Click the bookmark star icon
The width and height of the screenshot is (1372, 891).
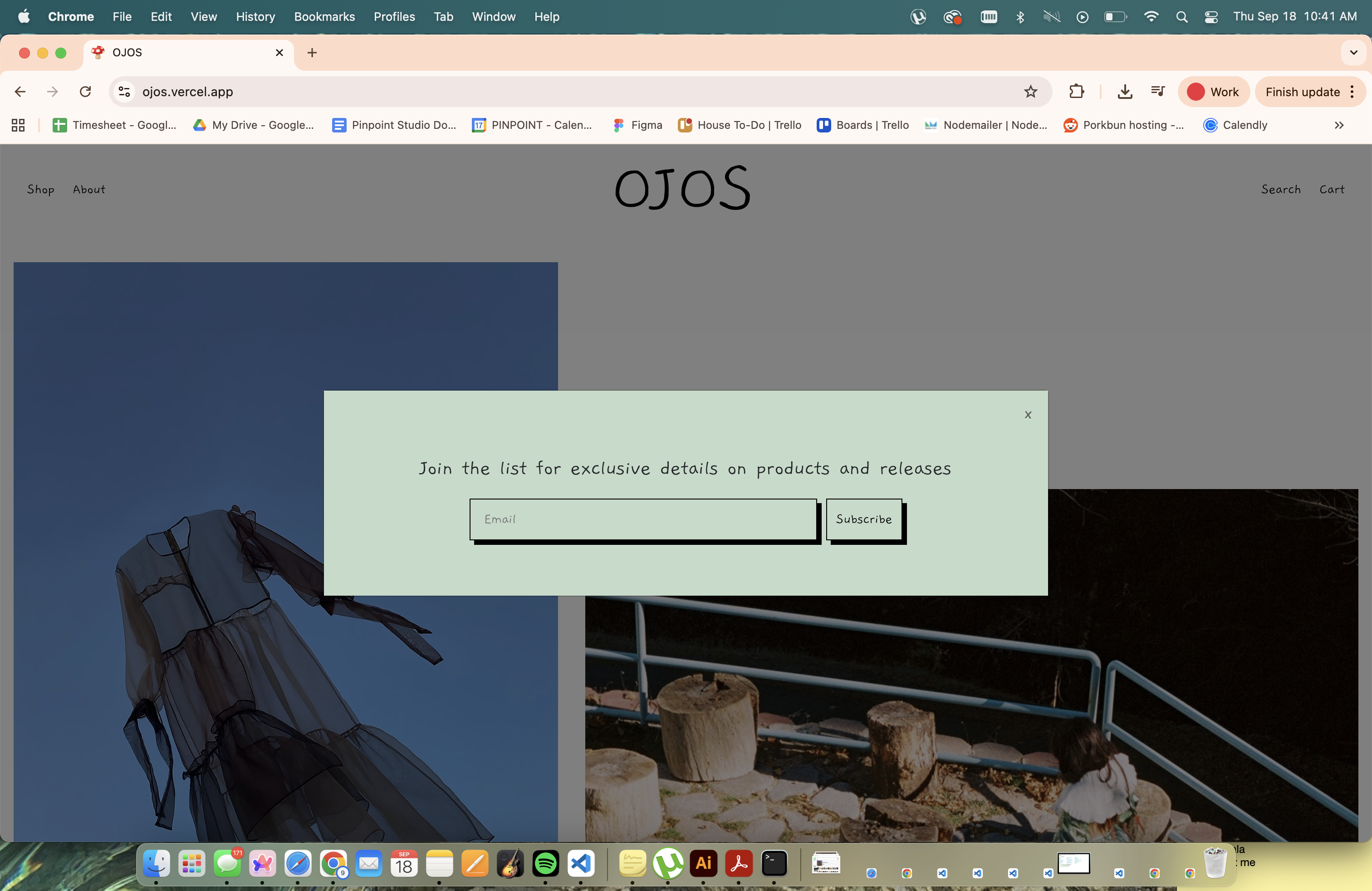point(1030,92)
